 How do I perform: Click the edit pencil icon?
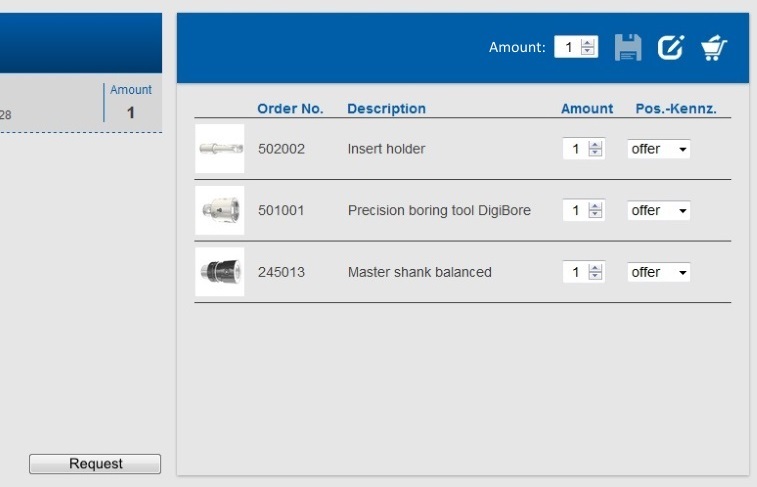coord(670,47)
